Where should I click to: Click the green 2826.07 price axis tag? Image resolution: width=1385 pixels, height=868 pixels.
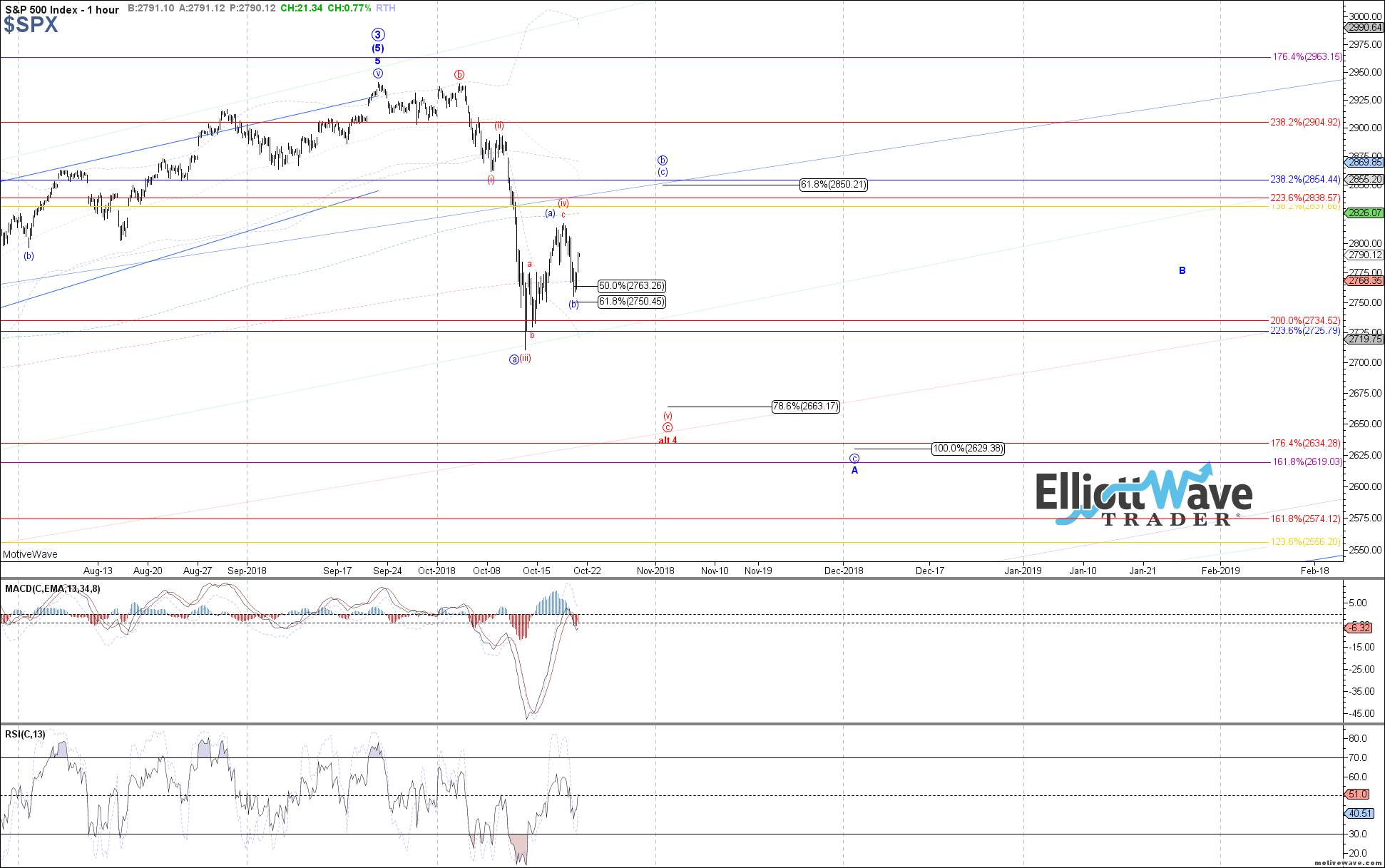1365,213
